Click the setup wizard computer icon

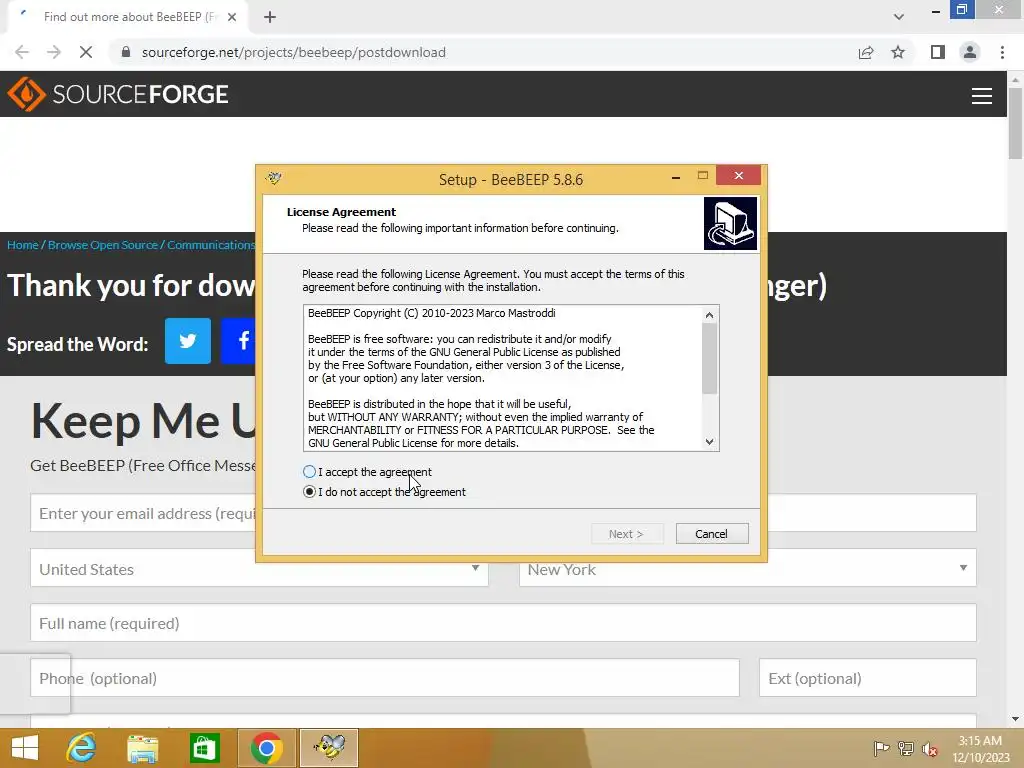(x=730, y=223)
